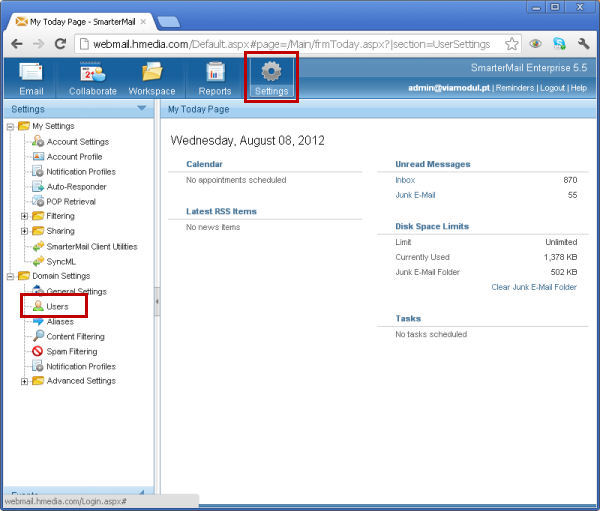Expand the Filtering tree folder

pyautogui.click(x=25, y=216)
